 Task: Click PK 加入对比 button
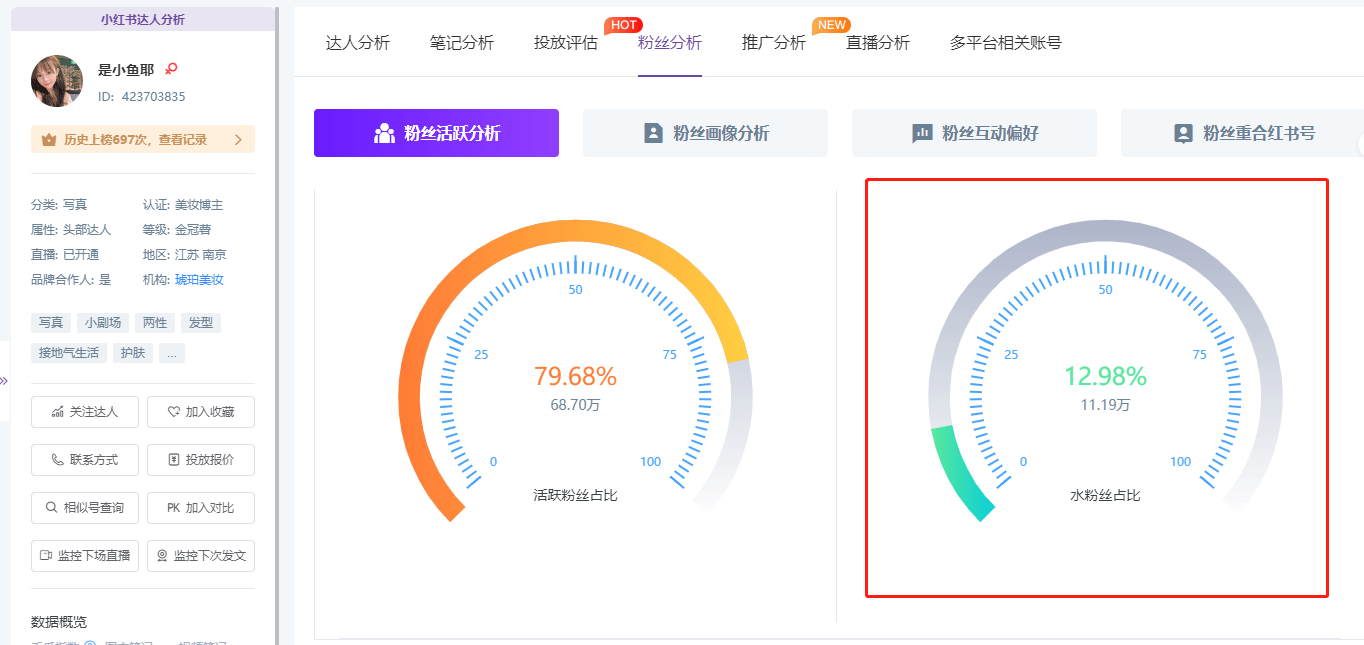pyautogui.click(x=201, y=508)
